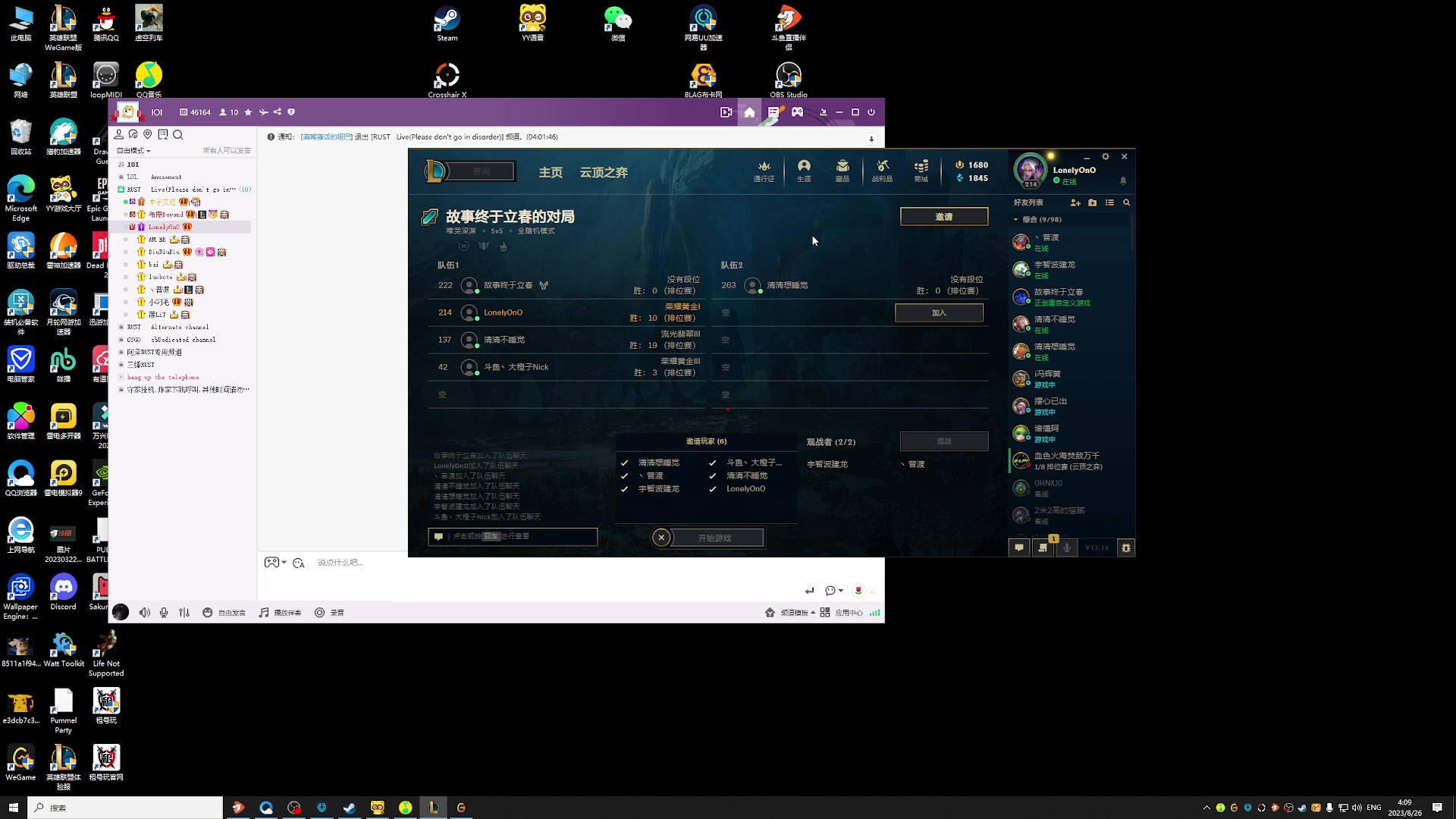Select the RUST Alternate channel

pos(168,327)
